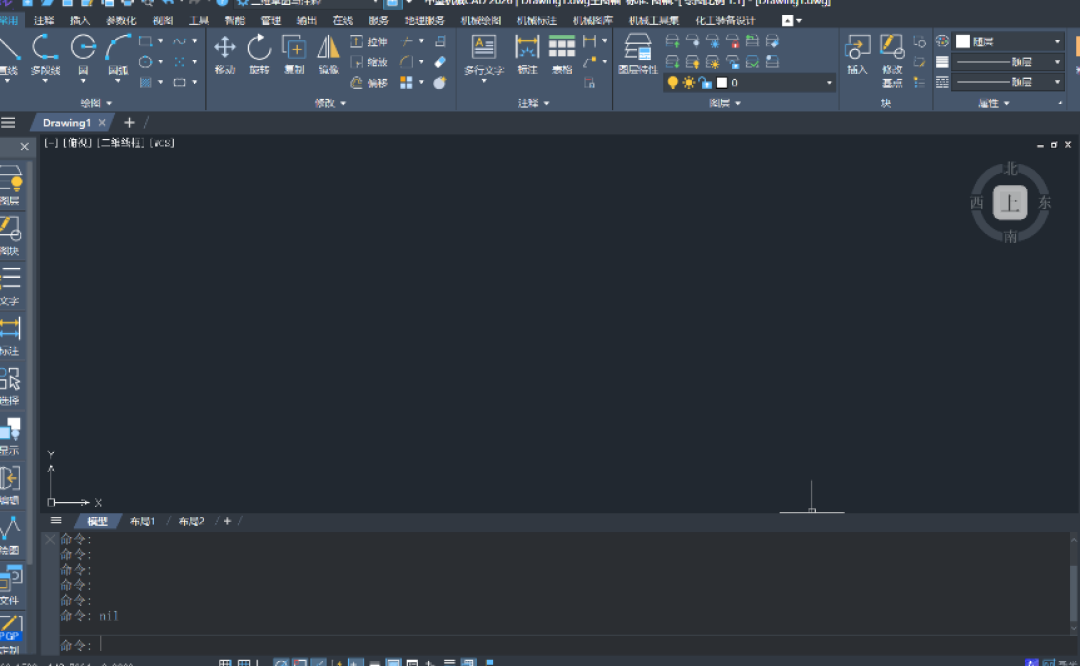Screen dimensions: 1080x666
Task: Activate the 圆弧 (Arc) tool
Action: (x=118, y=55)
